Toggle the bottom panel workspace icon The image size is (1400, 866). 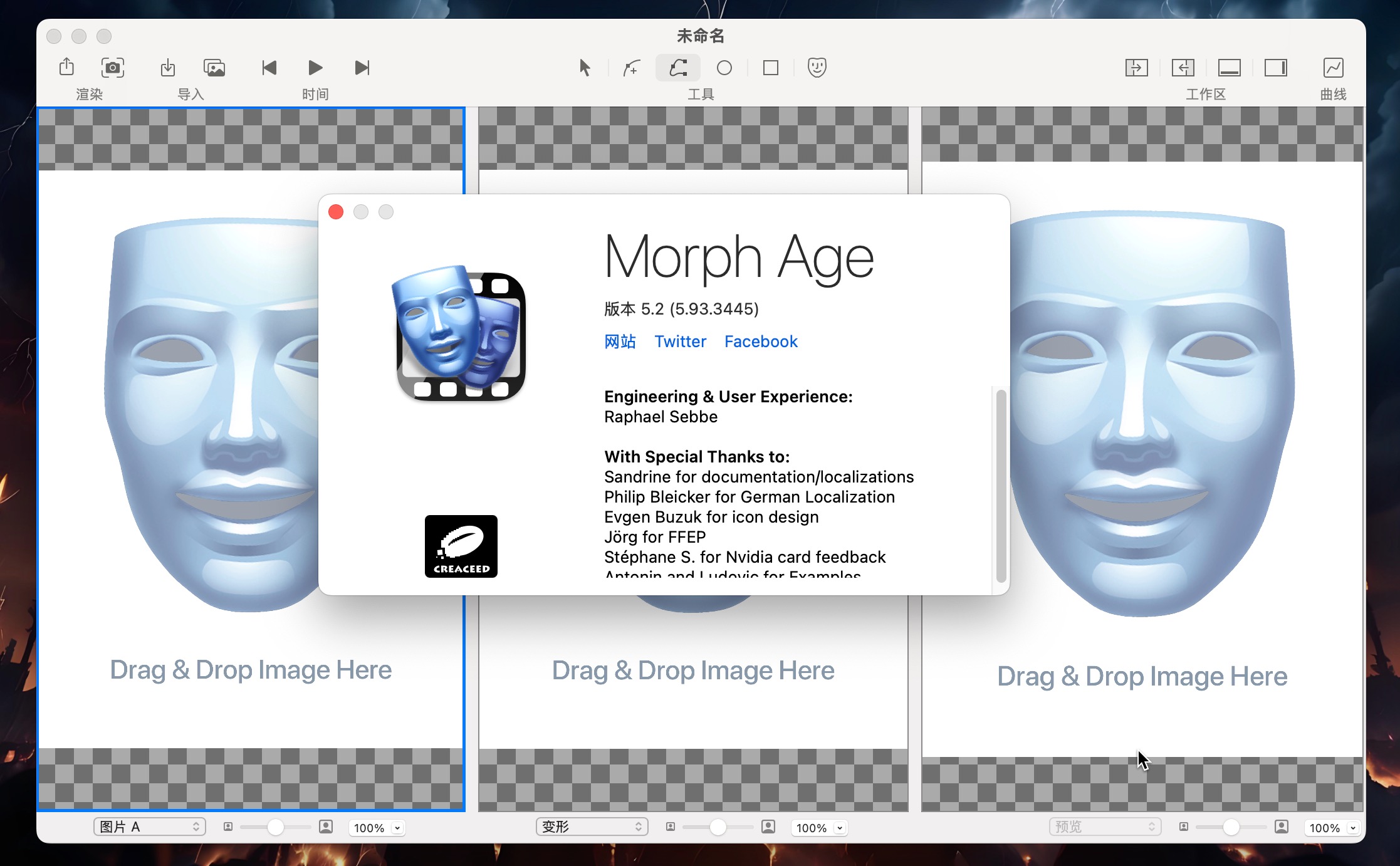(x=1230, y=67)
